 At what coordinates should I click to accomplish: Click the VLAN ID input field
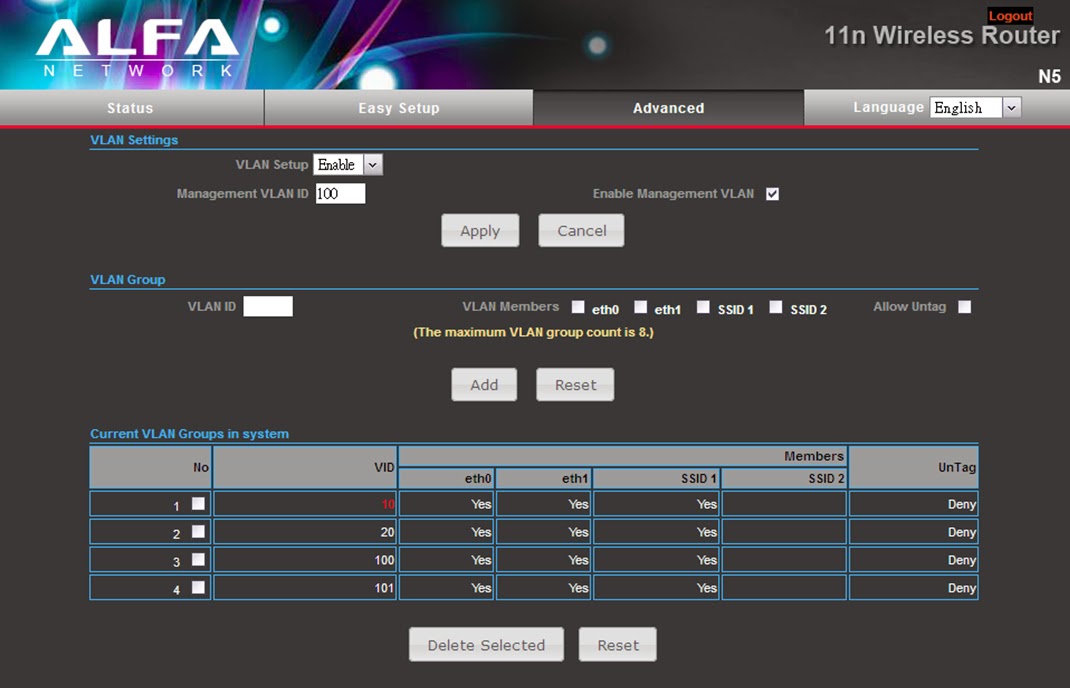(x=268, y=307)
